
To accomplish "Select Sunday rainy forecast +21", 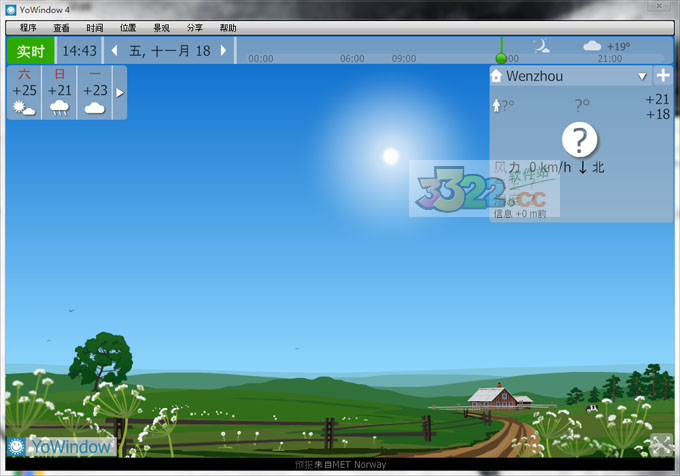I will tap(59, 92).
